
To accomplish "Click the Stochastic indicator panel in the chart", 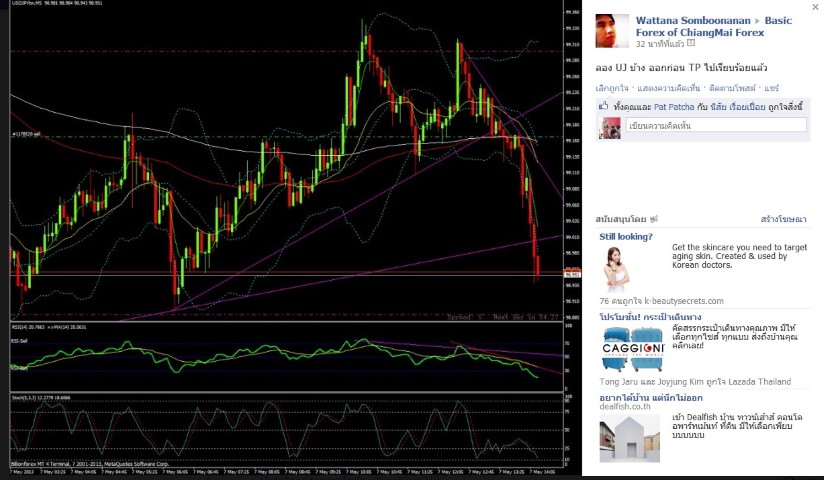I will coord(286,431).
